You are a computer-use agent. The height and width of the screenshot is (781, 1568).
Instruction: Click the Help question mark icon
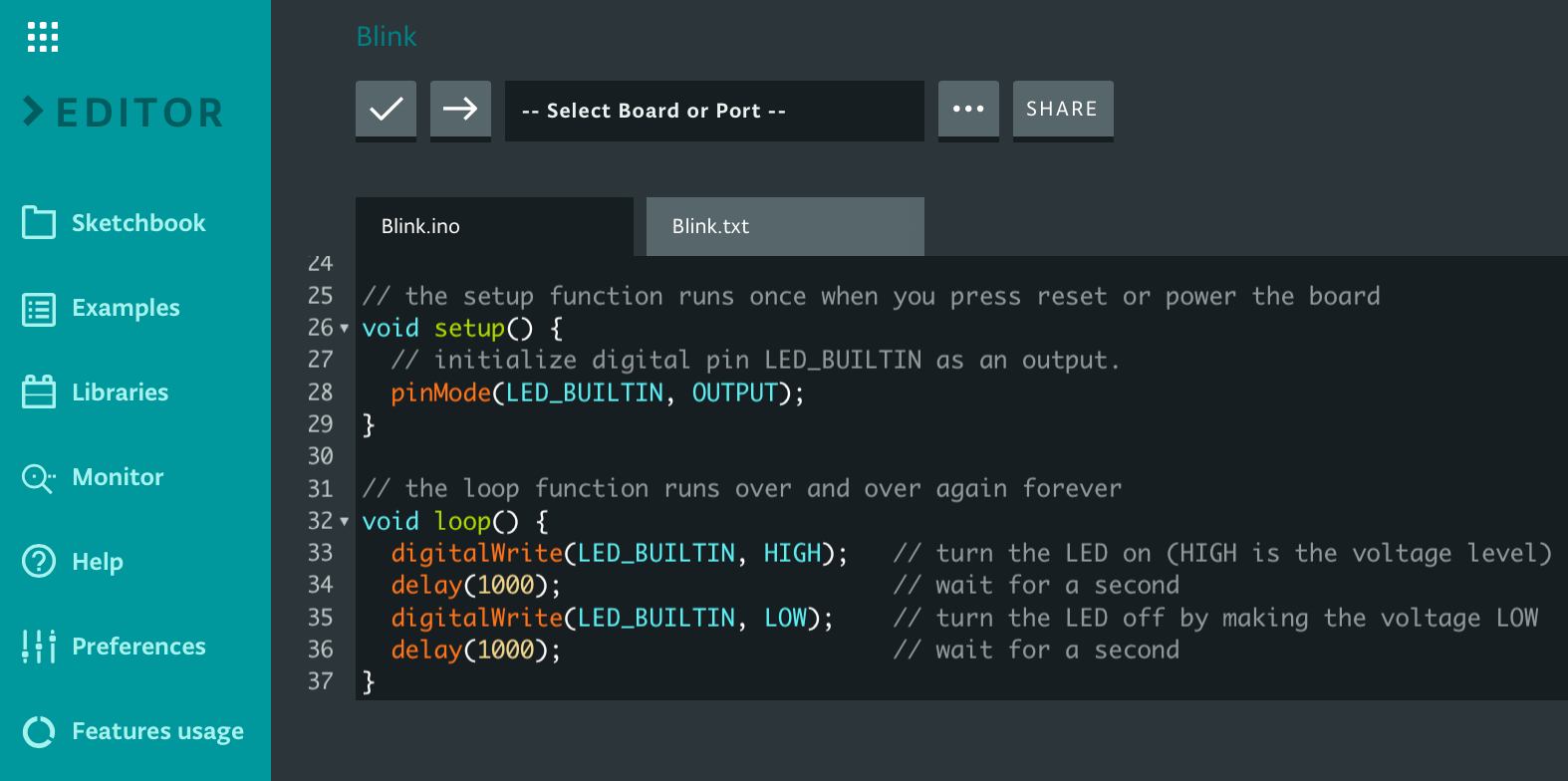[39, 562]
